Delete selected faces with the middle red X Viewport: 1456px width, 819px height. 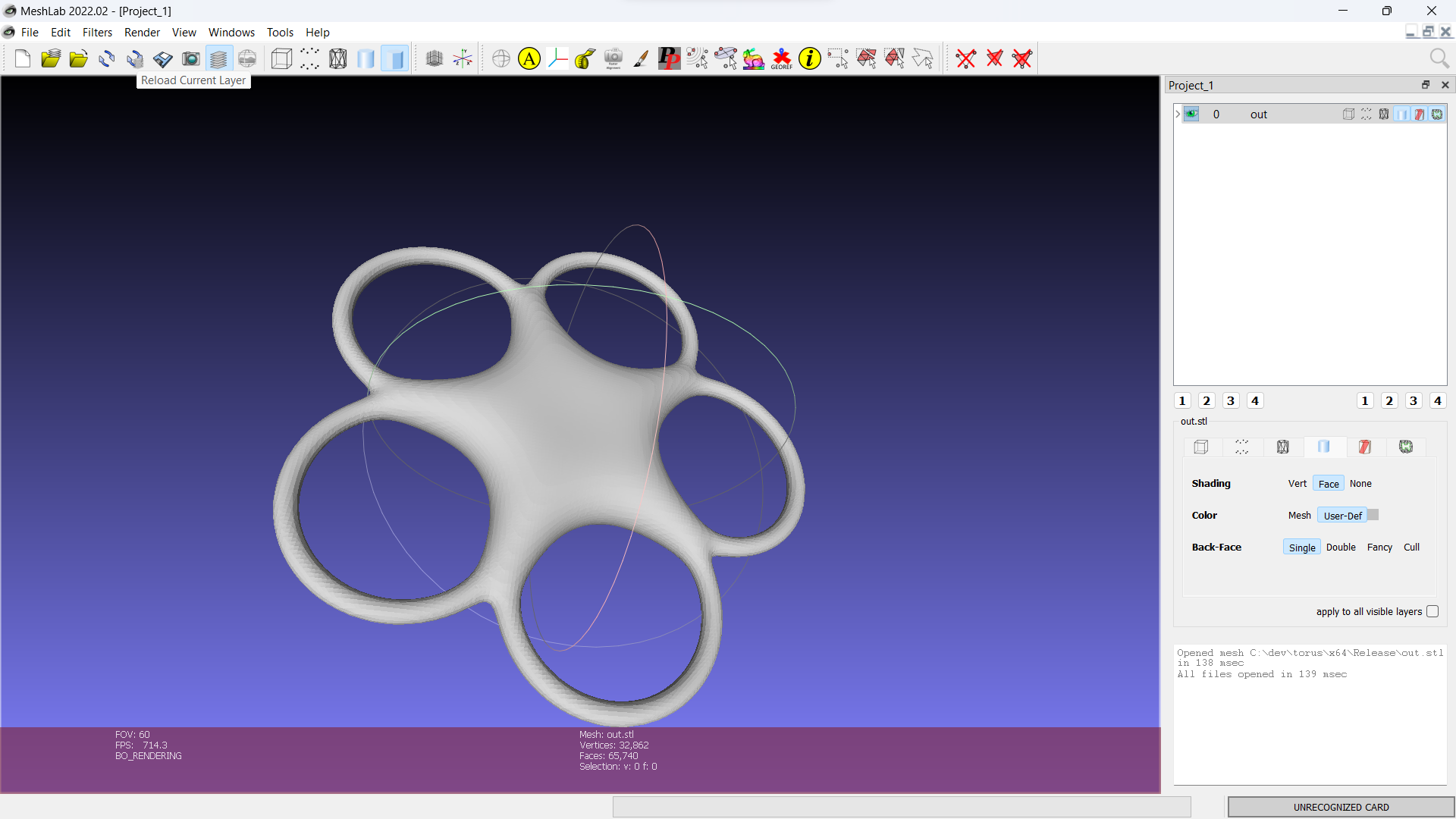994,58
